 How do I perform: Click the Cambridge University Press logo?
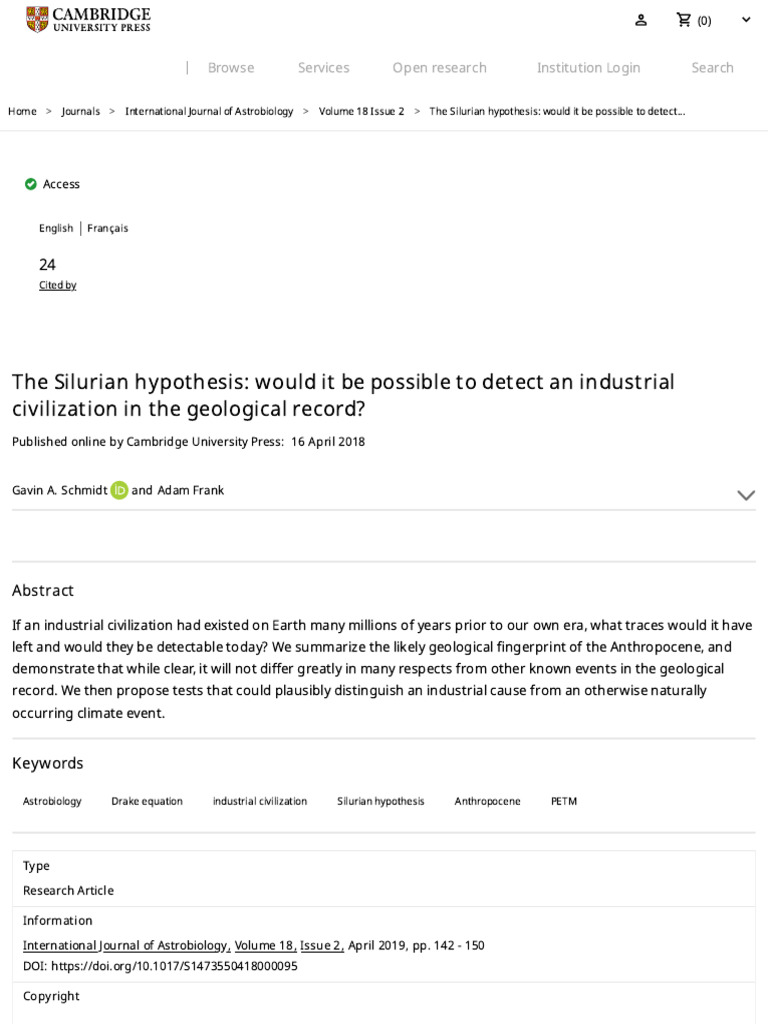coord(88,19)
